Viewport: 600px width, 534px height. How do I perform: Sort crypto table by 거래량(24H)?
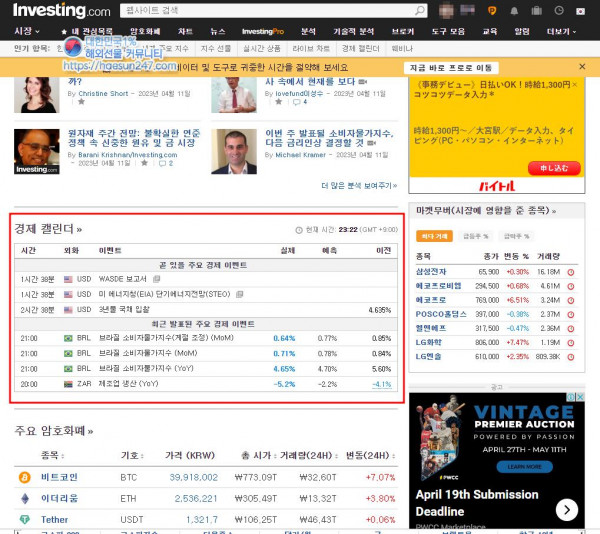pos(309,455)
